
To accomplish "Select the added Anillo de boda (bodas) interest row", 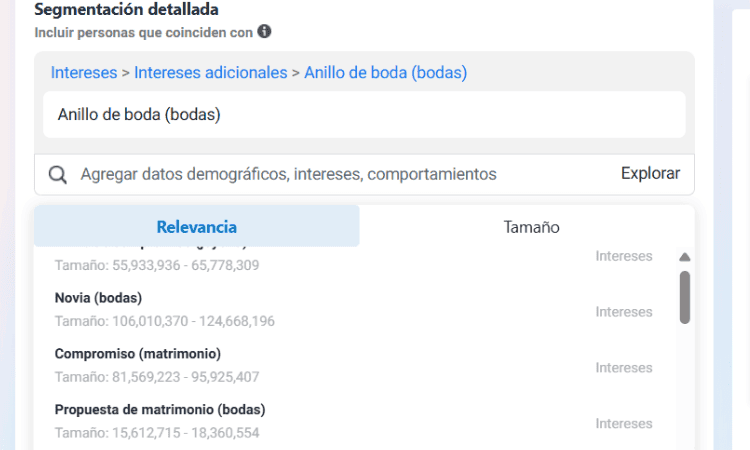I will pos(364,115).
